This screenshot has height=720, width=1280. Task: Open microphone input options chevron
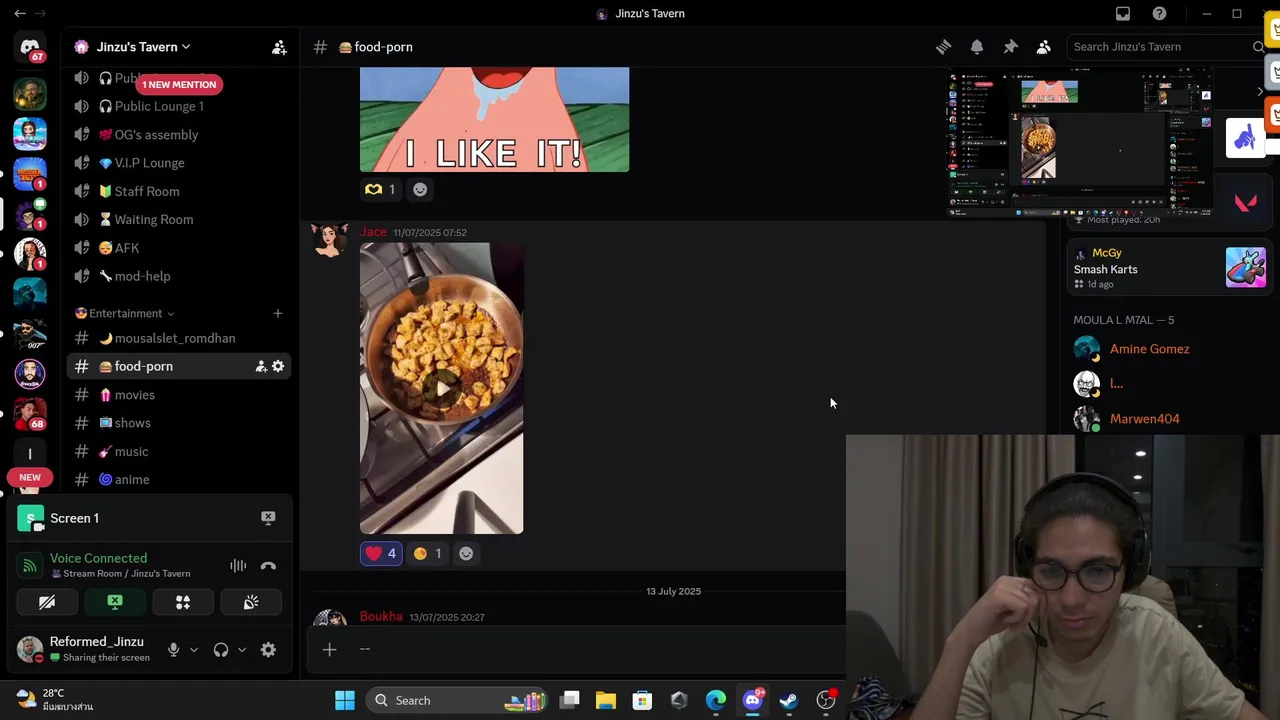coord(194,650)
